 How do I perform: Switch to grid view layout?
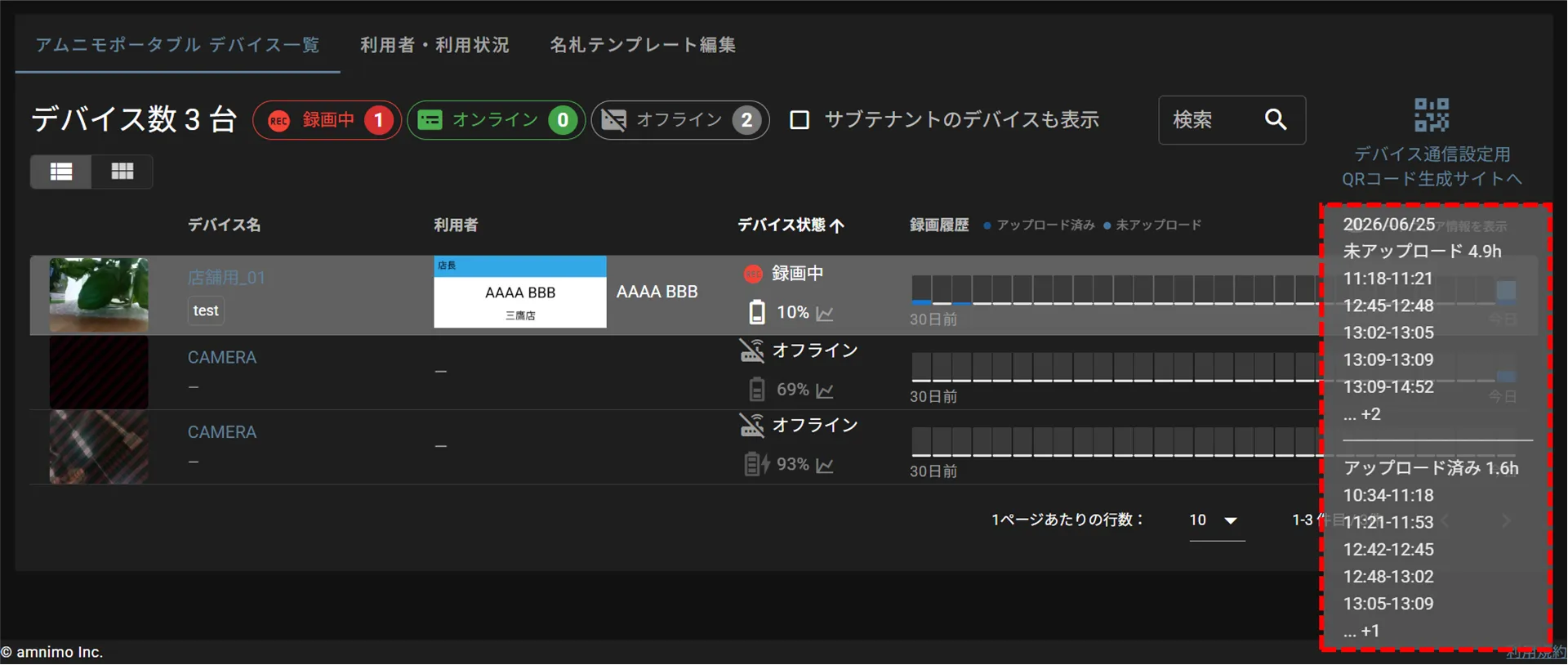click(x=122, y=172)
